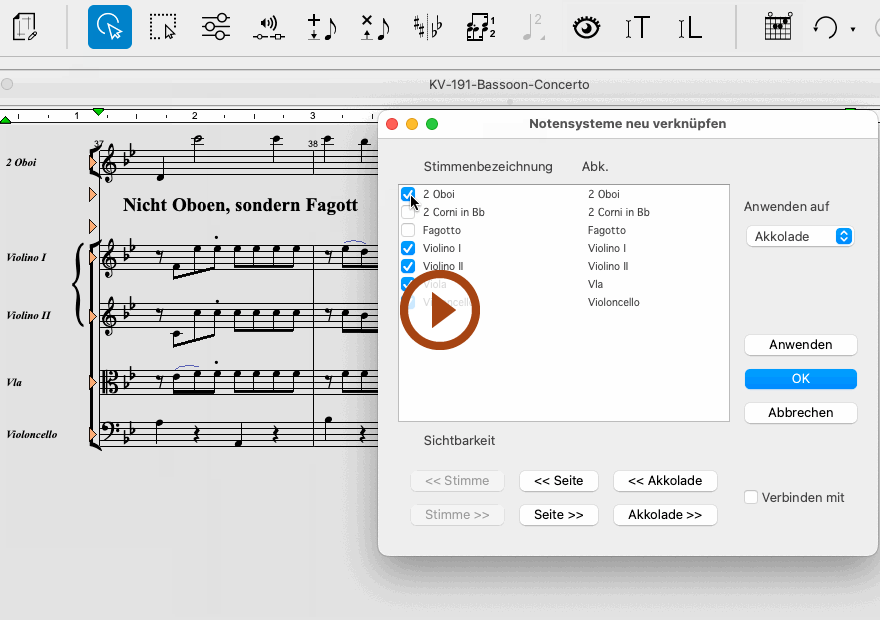This screenshot has width=880, height=620.
Task: Enable the Fagotto staff checkbox
Action: (408, 230)
